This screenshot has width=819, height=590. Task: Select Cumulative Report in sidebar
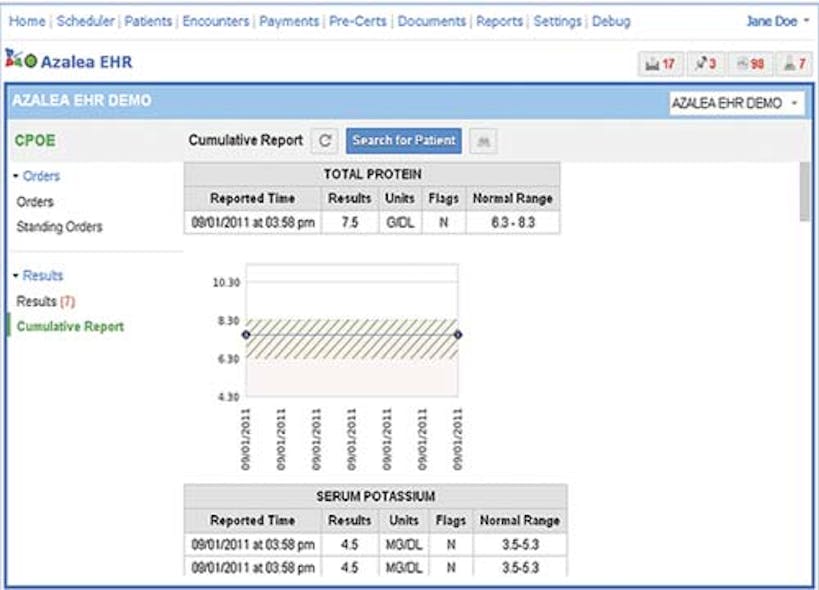[71, 326]
